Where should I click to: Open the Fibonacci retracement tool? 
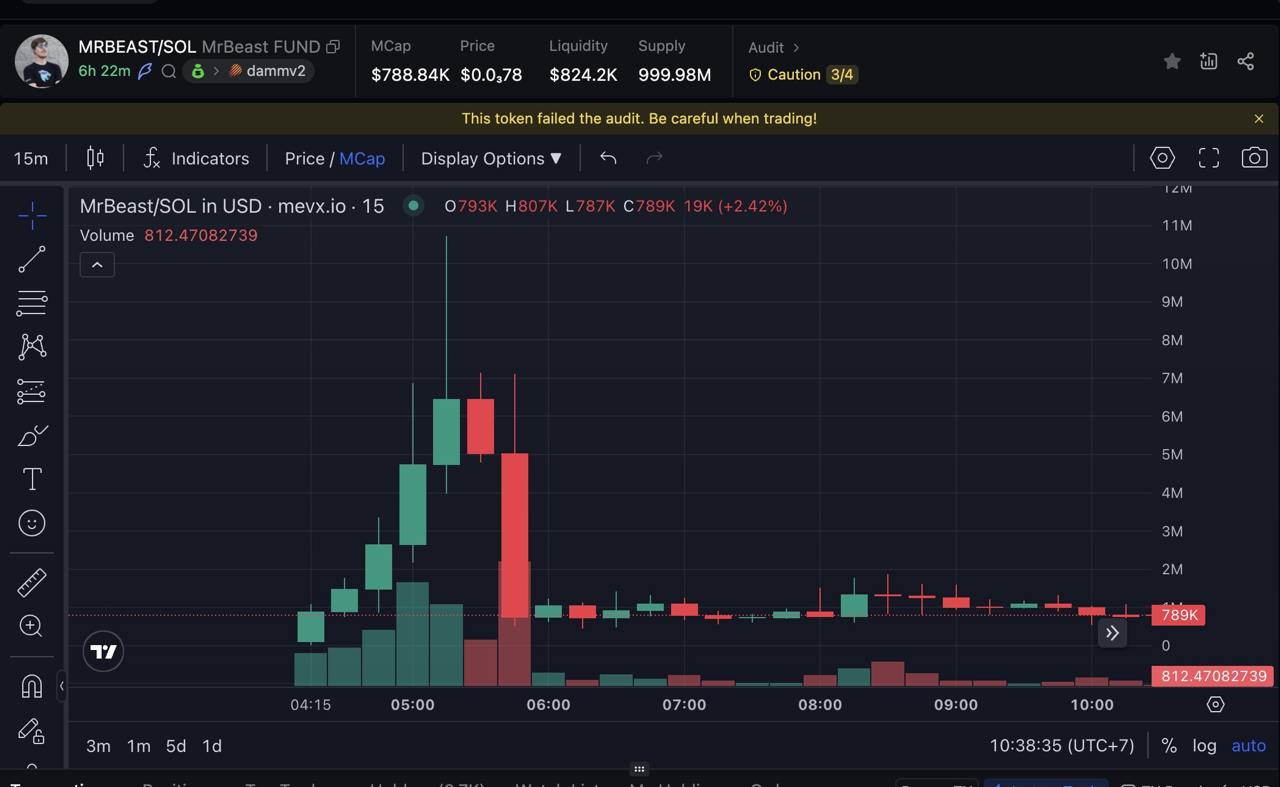point(32,303)
